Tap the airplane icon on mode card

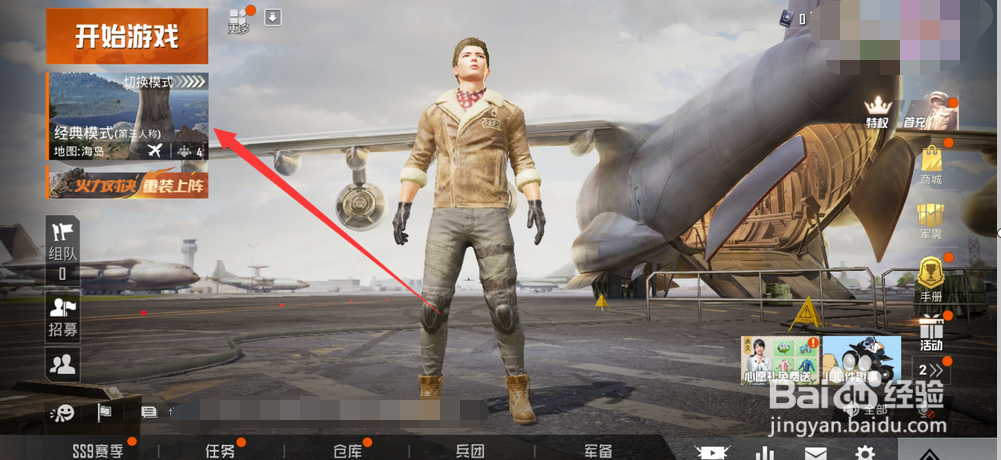tap(154, 151)
